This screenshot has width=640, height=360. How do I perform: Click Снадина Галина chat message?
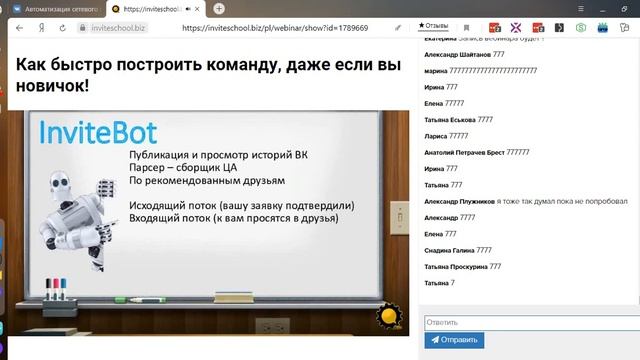[458, 250]
